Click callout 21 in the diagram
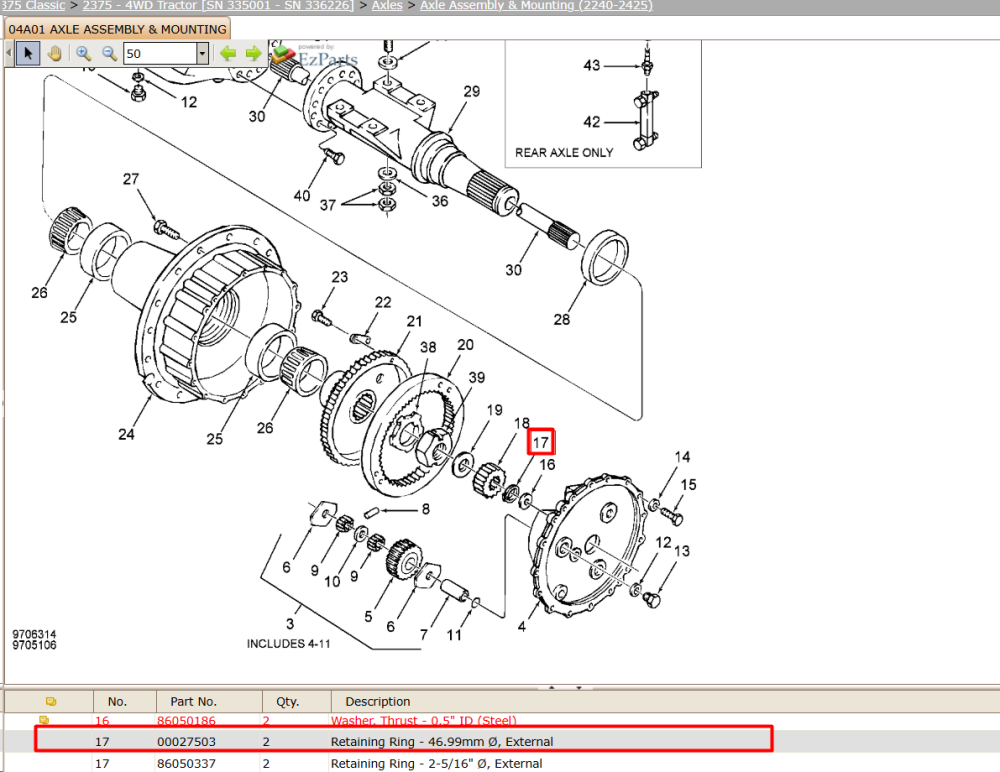The height and width of the screenshot is (772, 1000). 415,321
